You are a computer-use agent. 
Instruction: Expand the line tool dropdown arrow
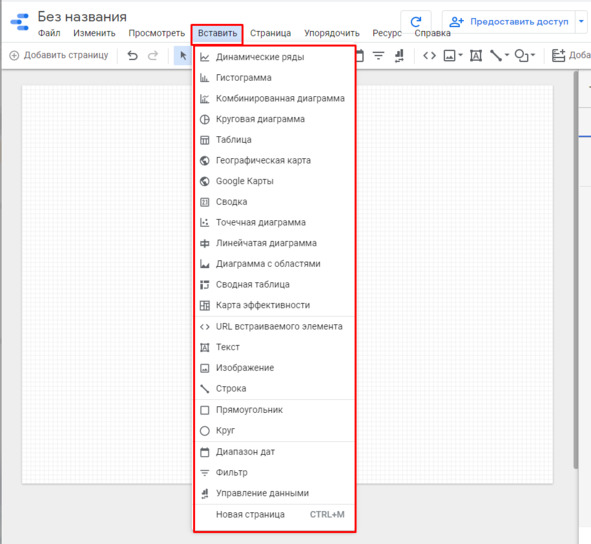pos(507,55)
